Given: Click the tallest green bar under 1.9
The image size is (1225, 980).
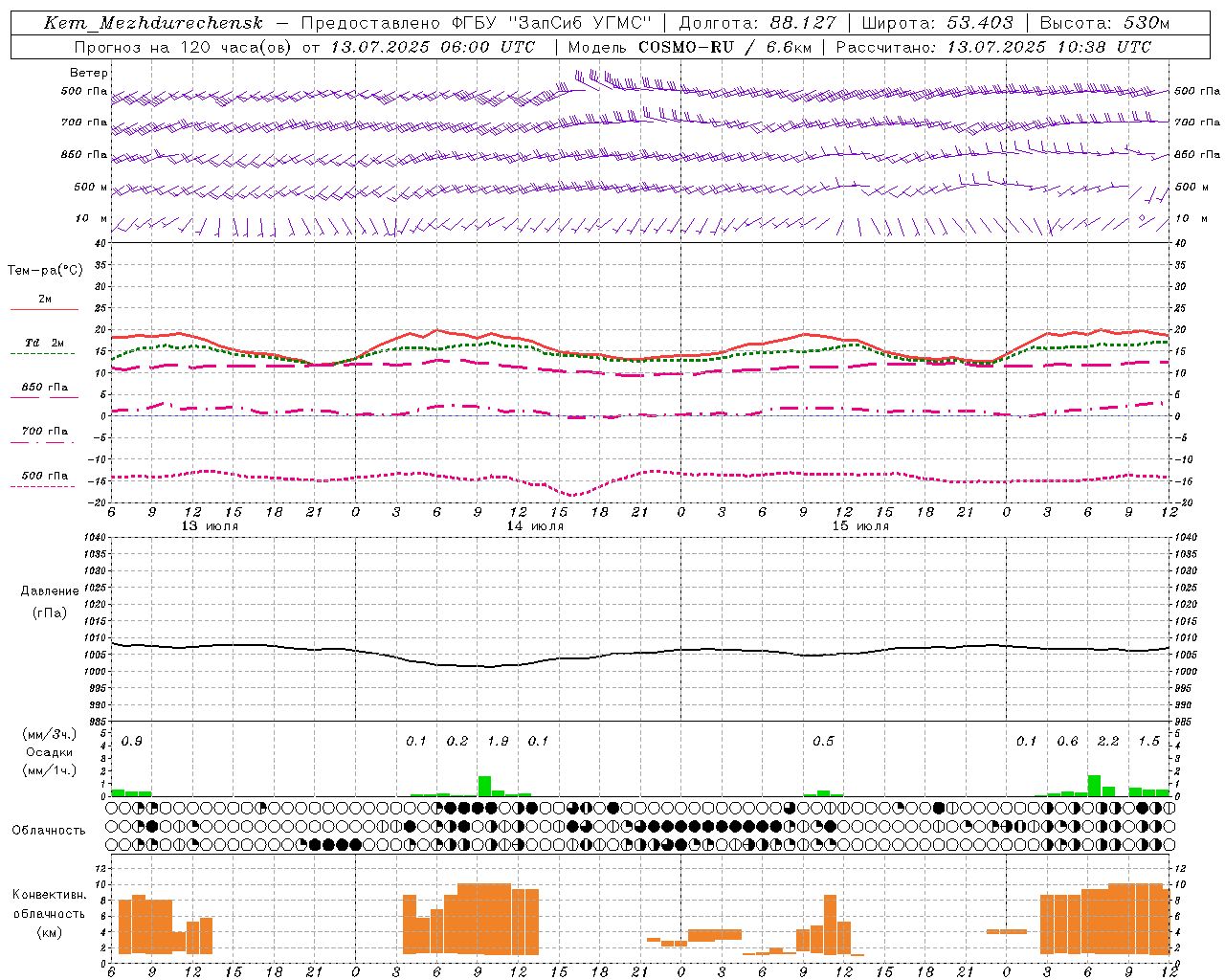Looking at the screenshot, I should click(x=484, y=786).
